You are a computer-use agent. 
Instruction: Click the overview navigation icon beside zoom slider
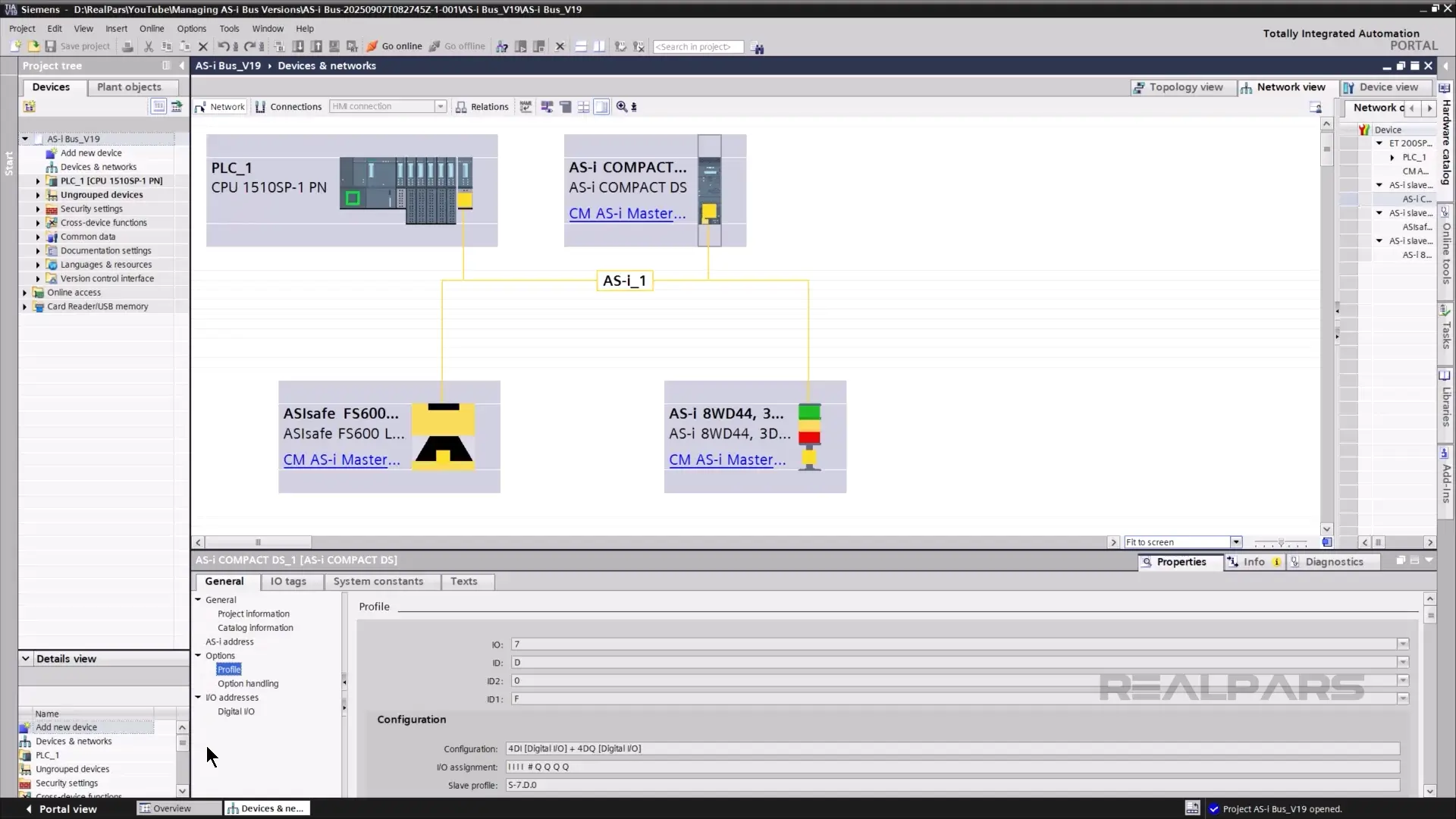pos(1326,542)
